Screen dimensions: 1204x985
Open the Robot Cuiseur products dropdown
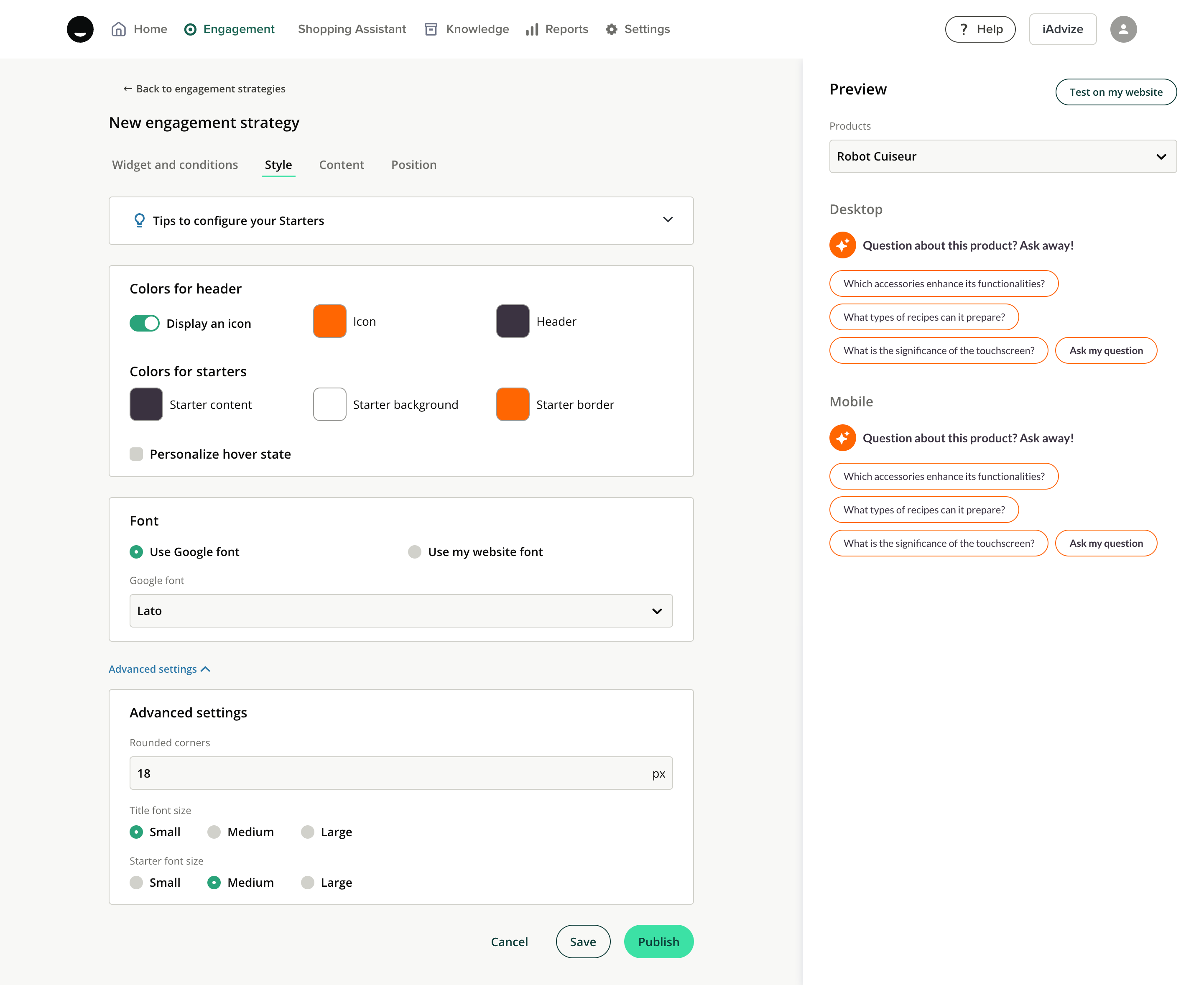click(1002, 157)
